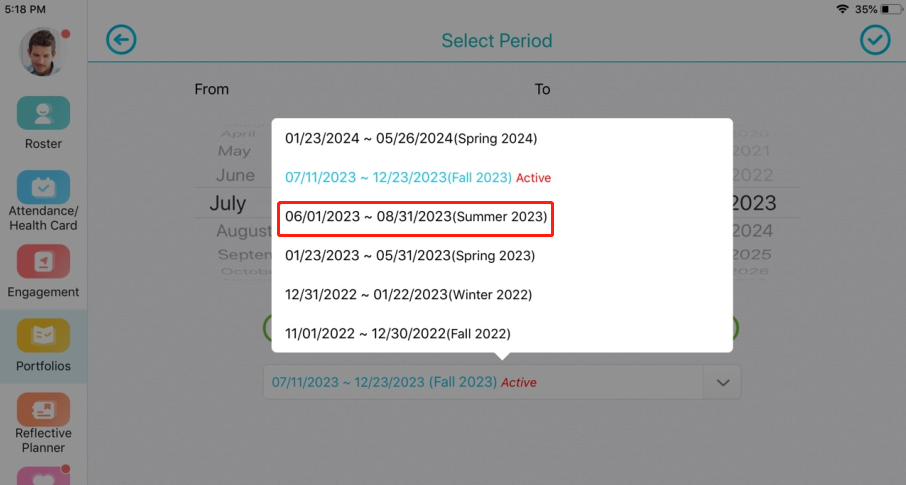Confirm selection with the checkmark icon
Screen dimensions: 906x485
[875, 40]
